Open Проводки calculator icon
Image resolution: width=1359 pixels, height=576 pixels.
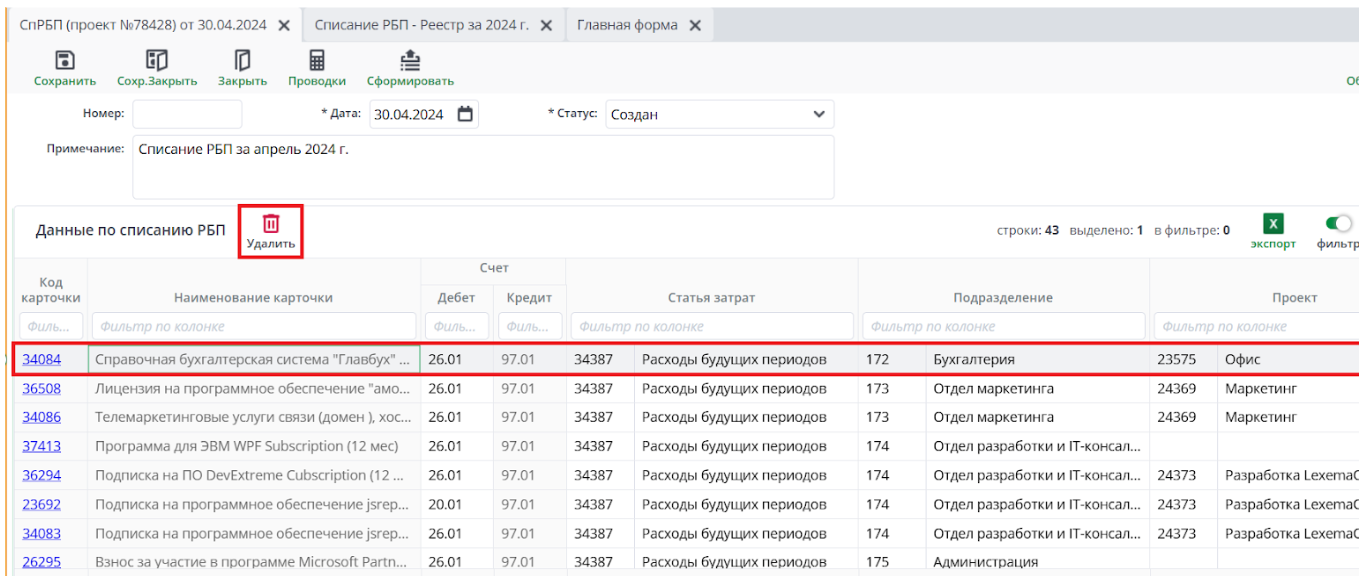pyautogui.click(x=317, y=61)
